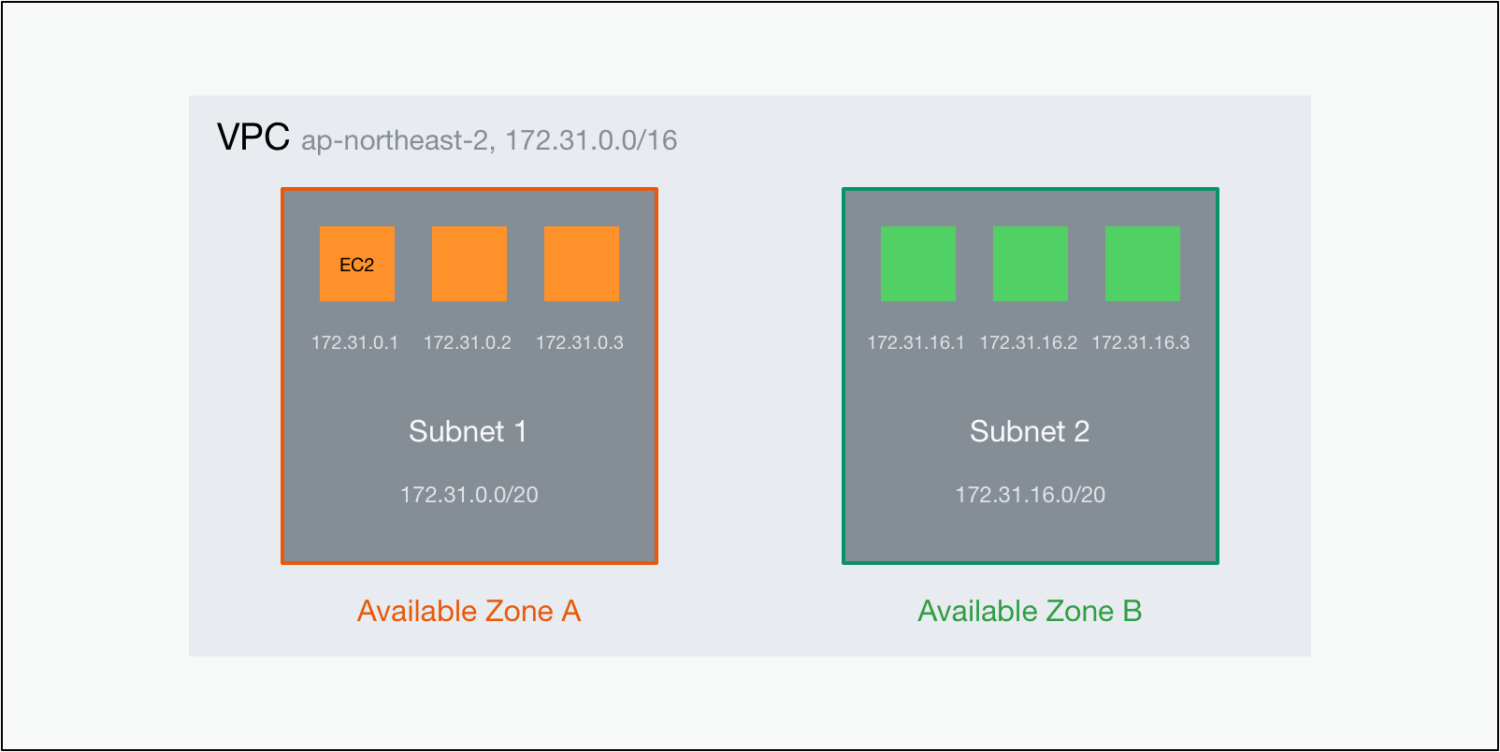Click the ap-northeast-2 region text
This screenshot has height=752, width=1500.
click(395, 141)
